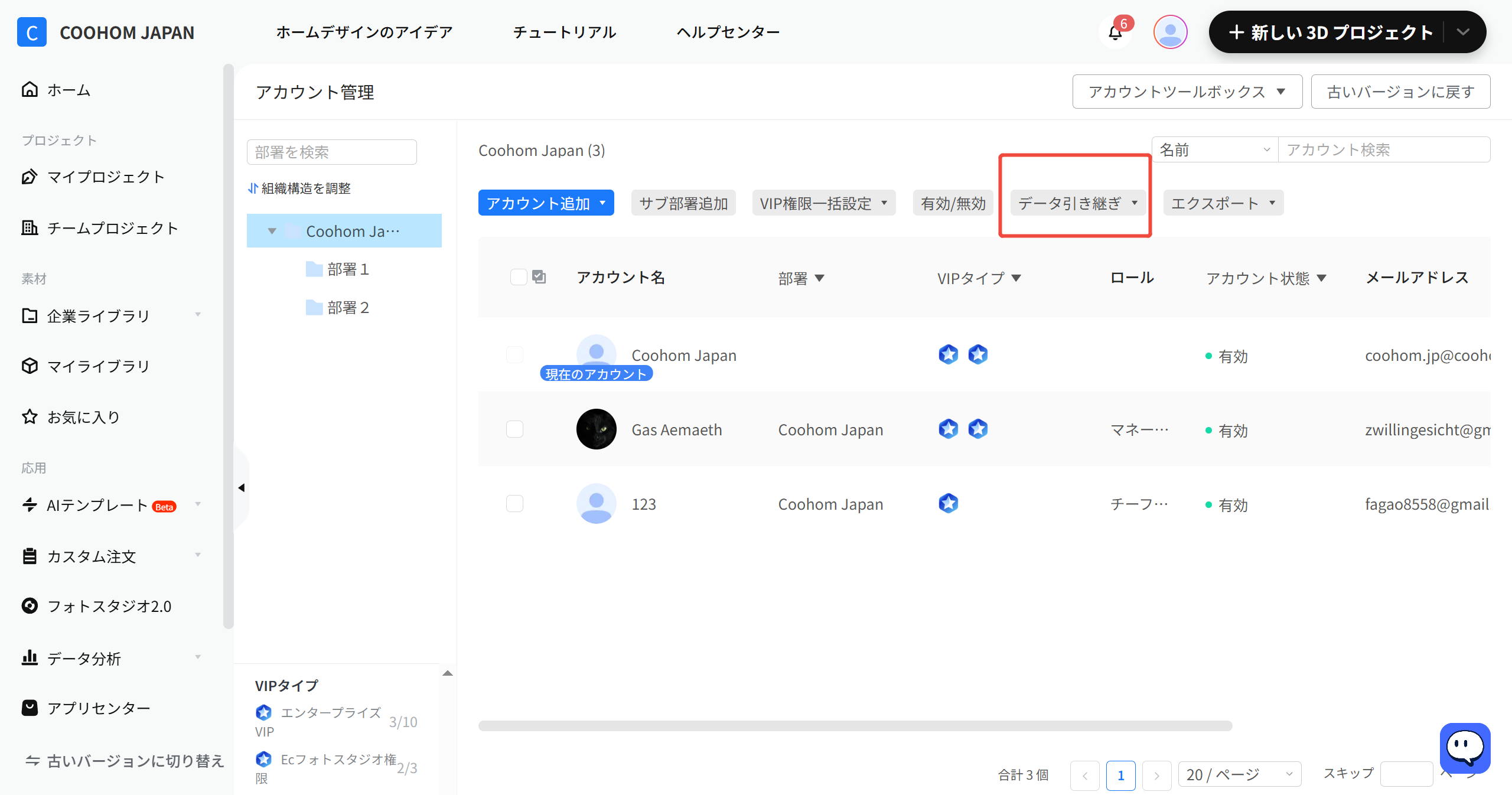Click the 部署 2 folder icon
This screenshot has width=1512, height=795.
[x=314, y=308]
